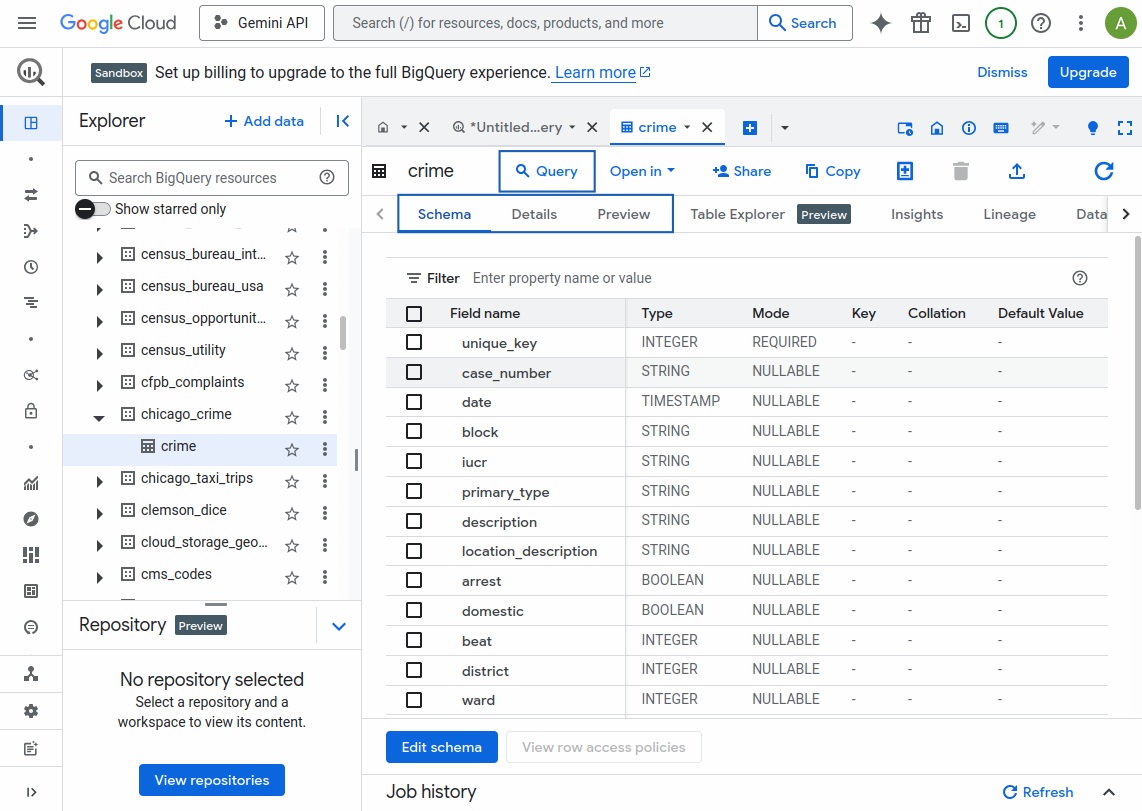Click the Upgrade button
The image size is (1142, 811).
pyautogui.click(x=1088, y=72)
